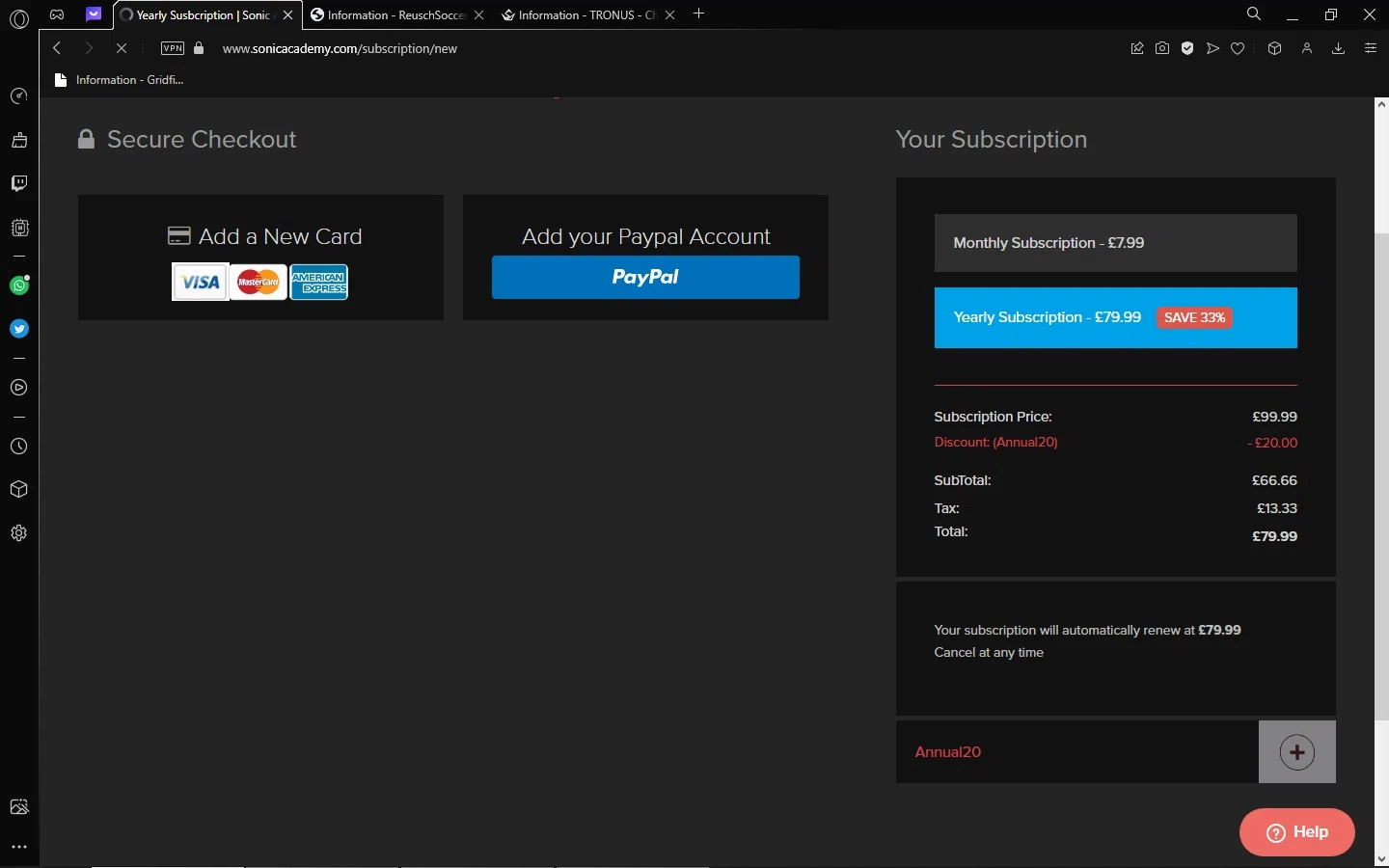The width and height of the screenshot is (1389, 868).
Task: Open the downloads arrow icon
Action: (1338, 48)
